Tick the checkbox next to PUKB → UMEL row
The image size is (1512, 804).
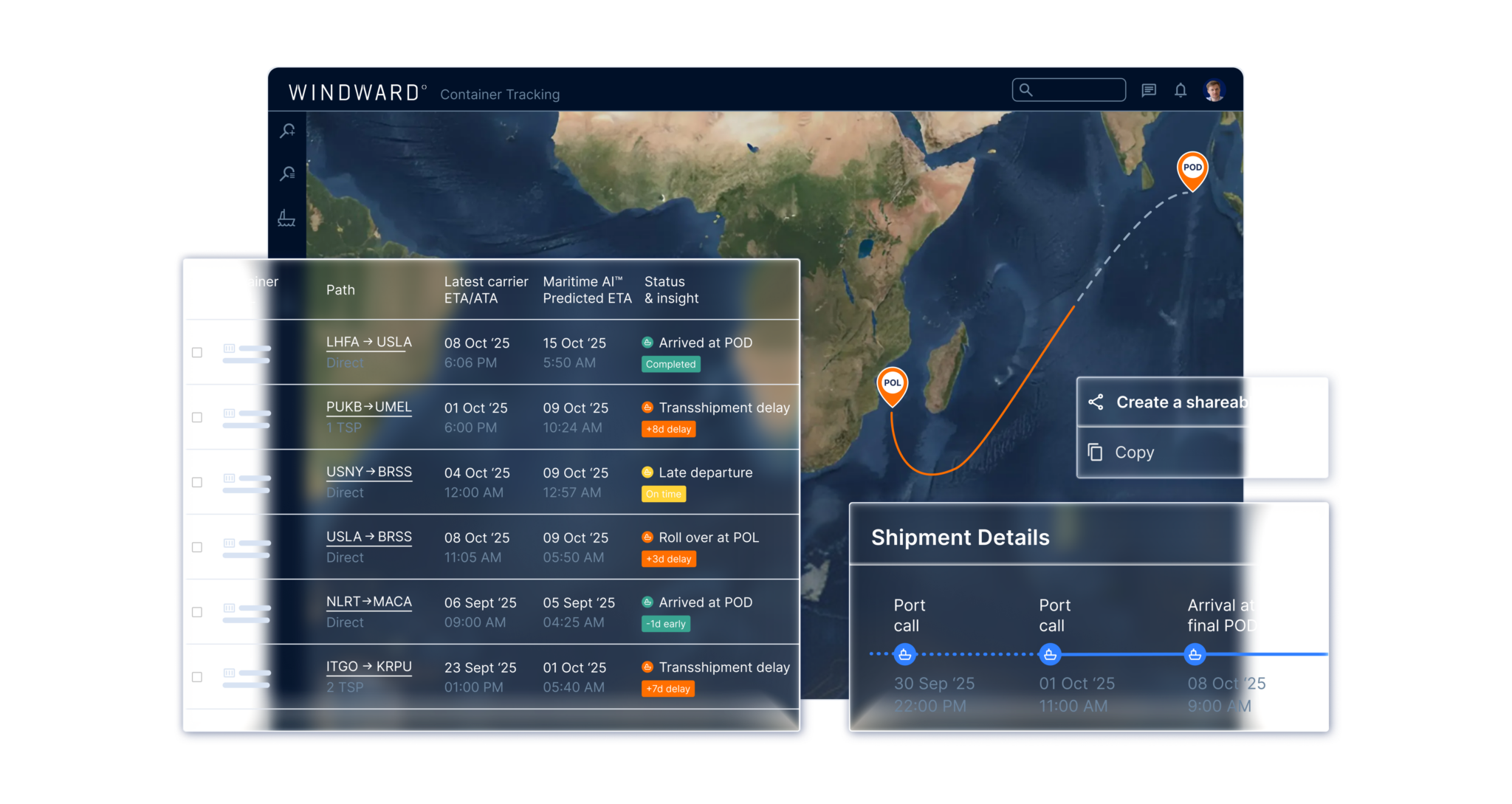coord(197,417)
